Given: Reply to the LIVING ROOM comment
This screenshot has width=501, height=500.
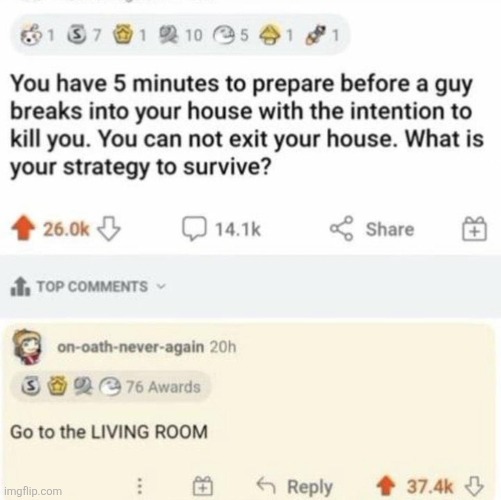Looking at the screenshot, I should pos(295,486).
